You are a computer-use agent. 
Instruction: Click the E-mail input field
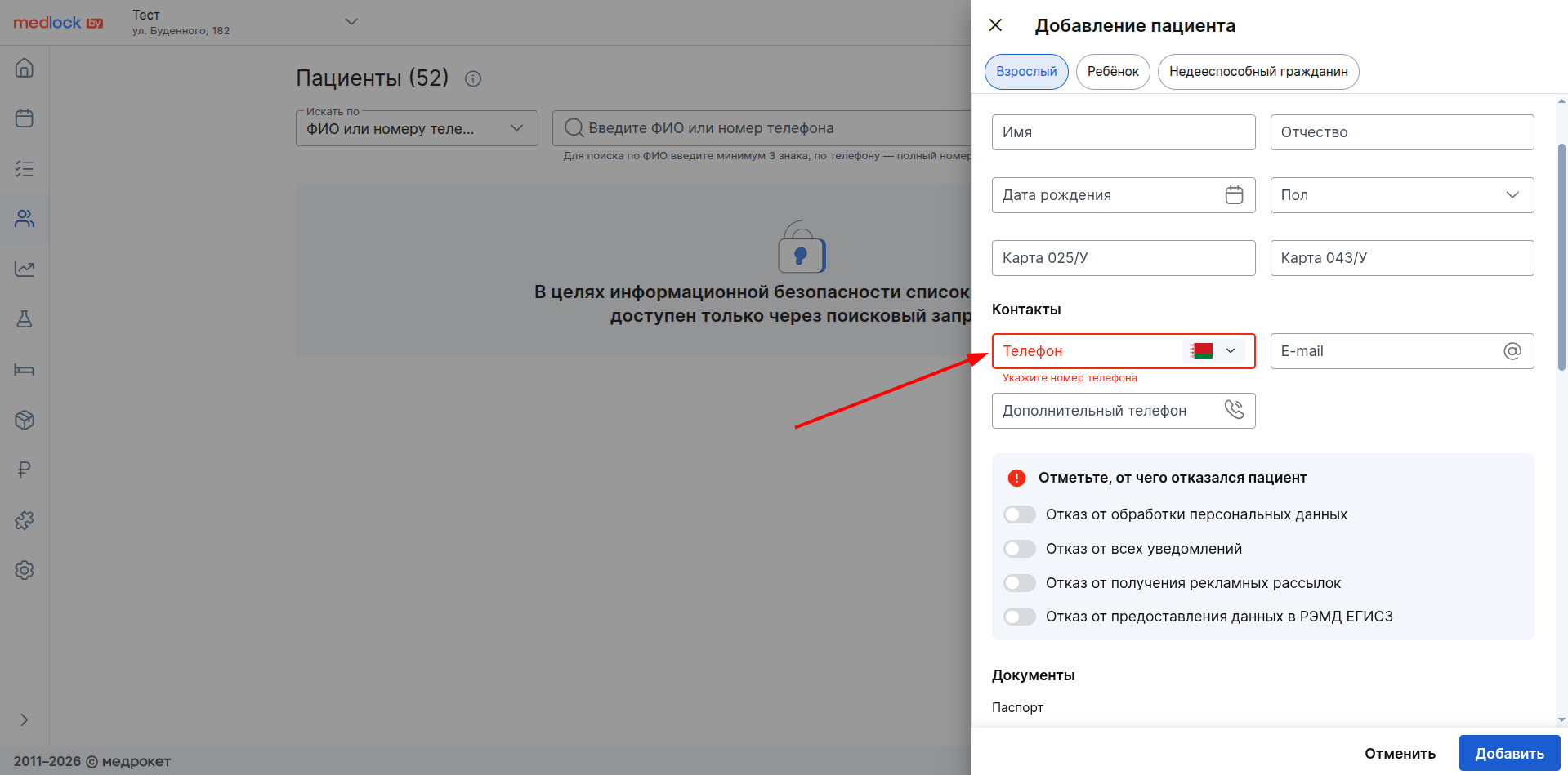point(1387,351)
